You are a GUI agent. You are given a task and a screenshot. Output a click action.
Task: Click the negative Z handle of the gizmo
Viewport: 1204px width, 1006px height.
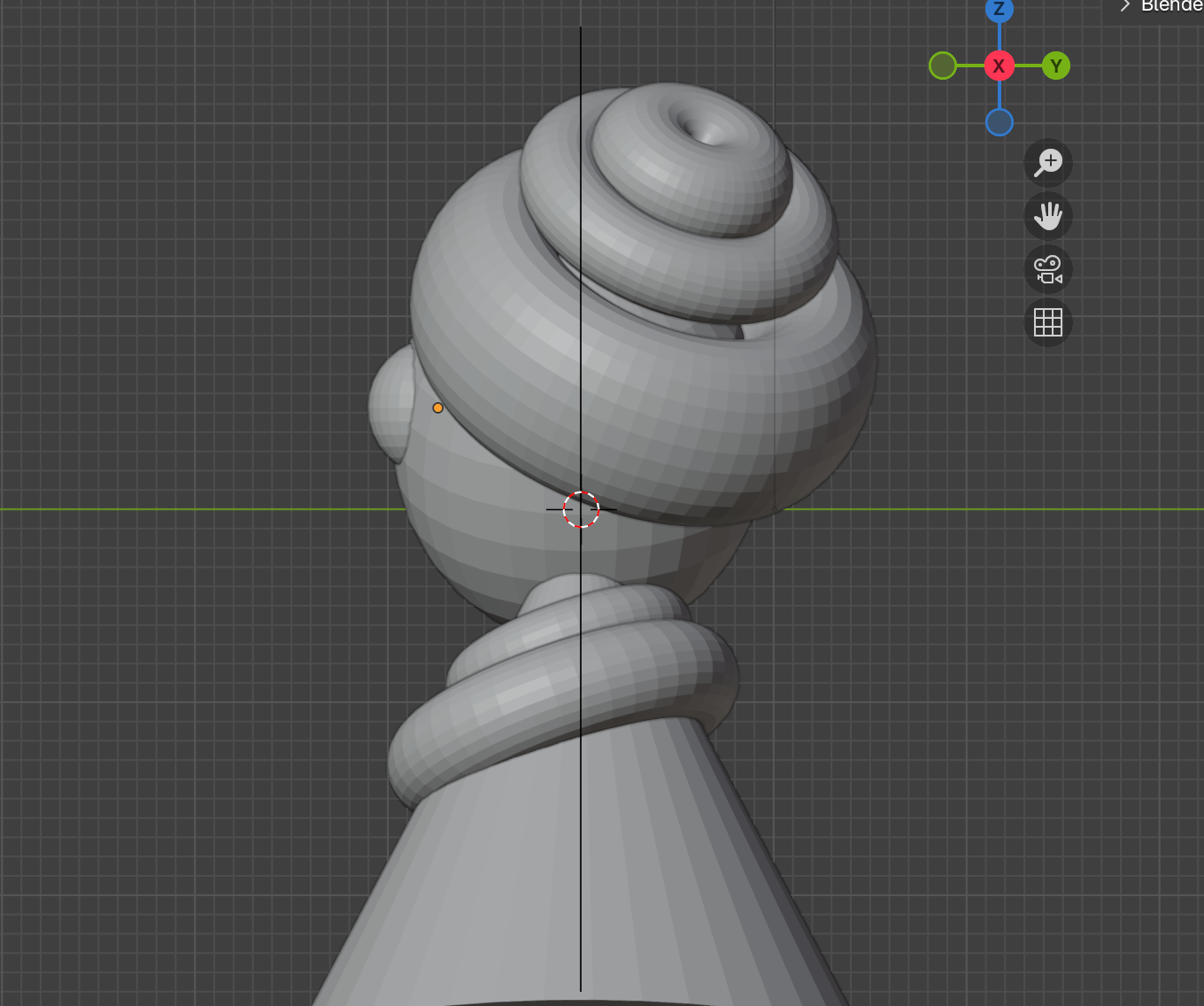999,122
